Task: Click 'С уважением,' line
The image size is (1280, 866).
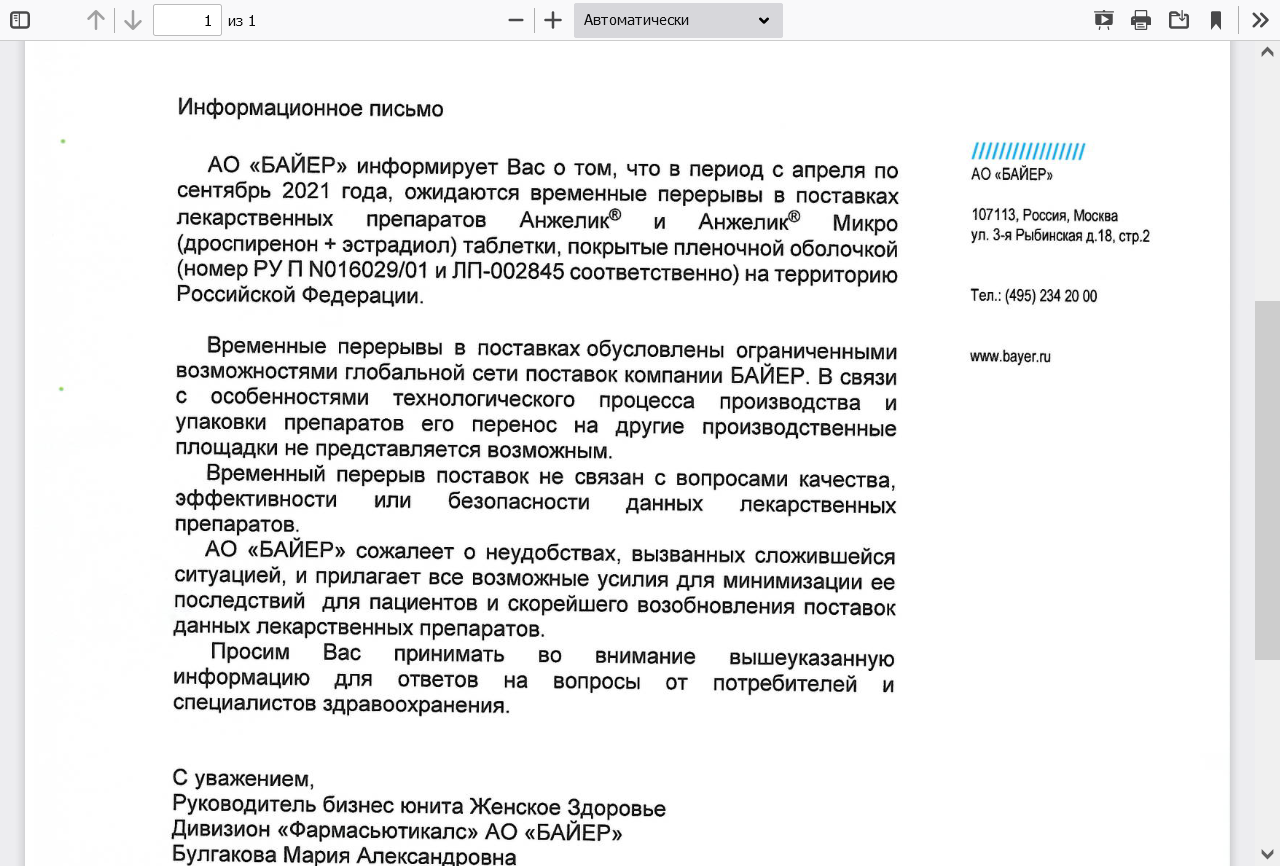Action: click(x=243, y=778)
